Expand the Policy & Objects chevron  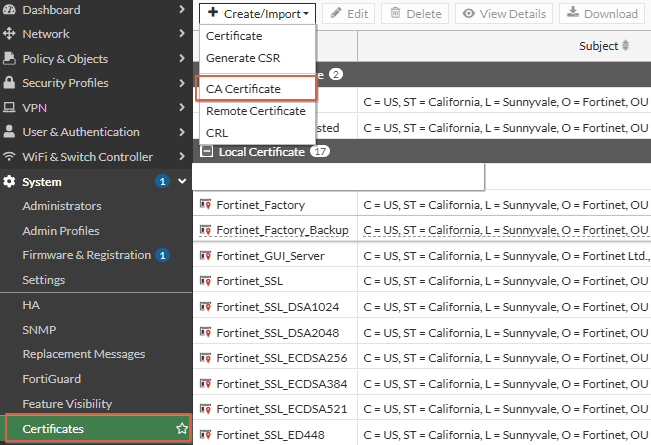(x=182, y=58)
